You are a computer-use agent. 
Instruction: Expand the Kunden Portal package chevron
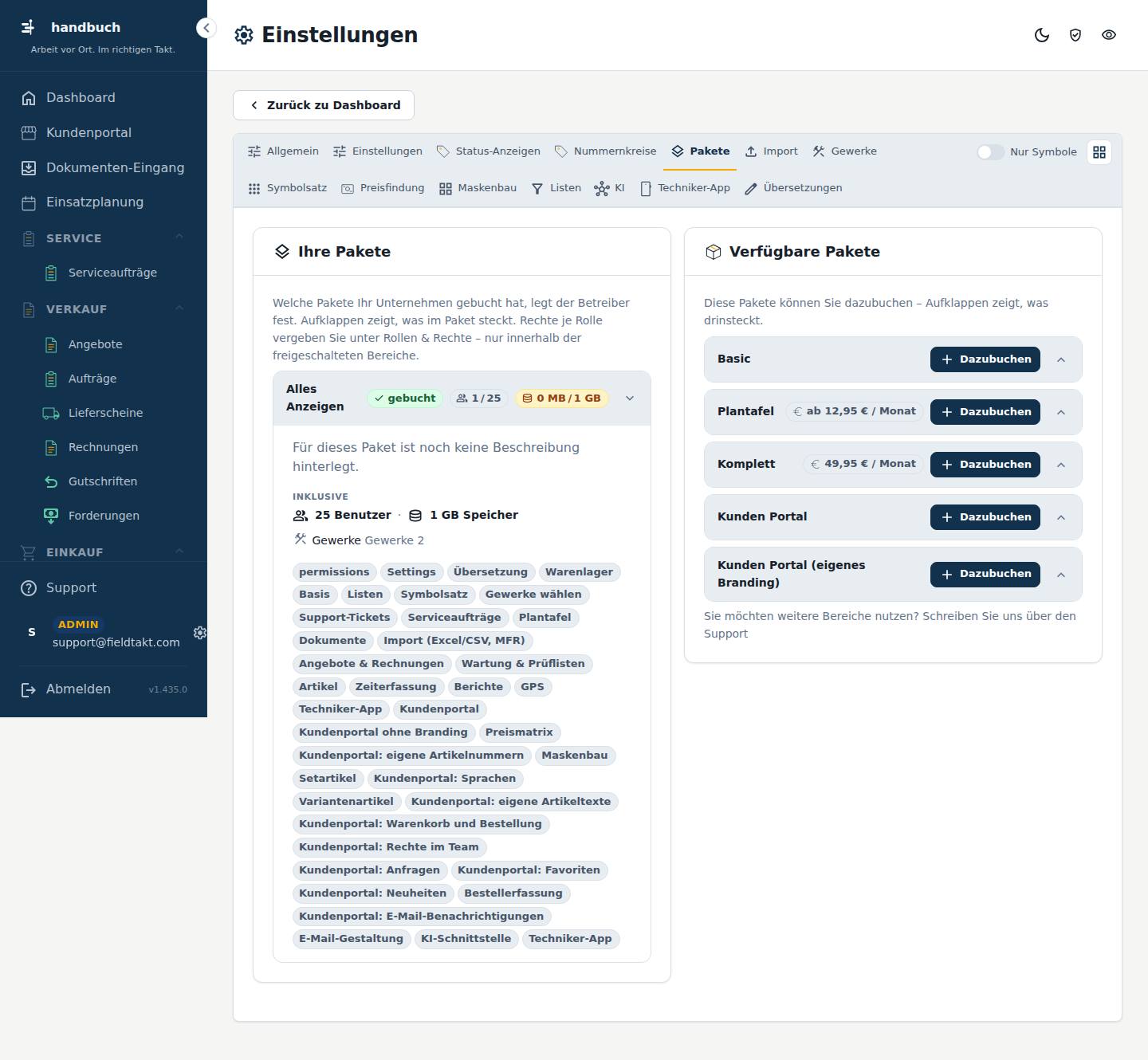pyautogui.click(x=1061, y=517)
